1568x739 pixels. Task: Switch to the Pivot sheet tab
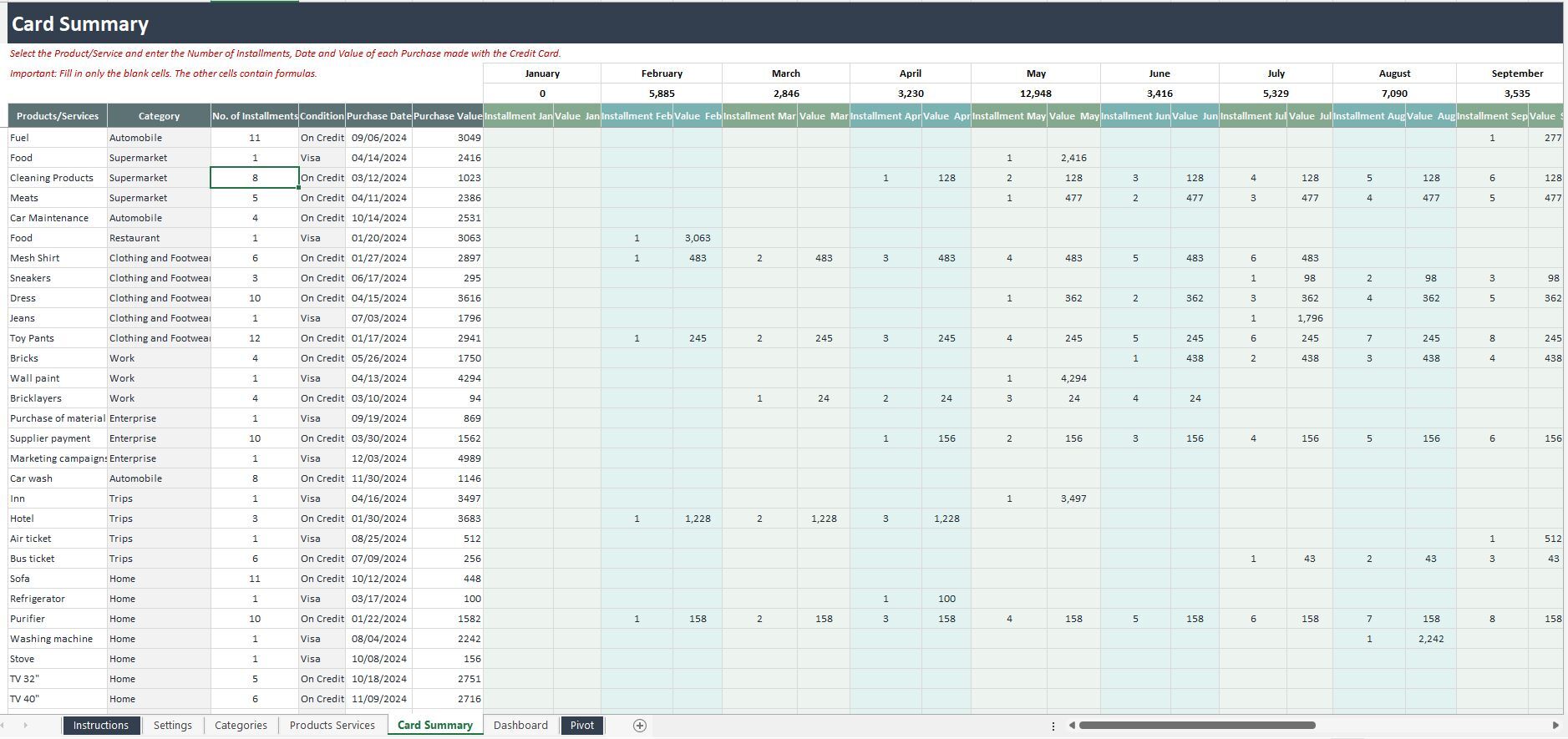(x=581, y=726)
